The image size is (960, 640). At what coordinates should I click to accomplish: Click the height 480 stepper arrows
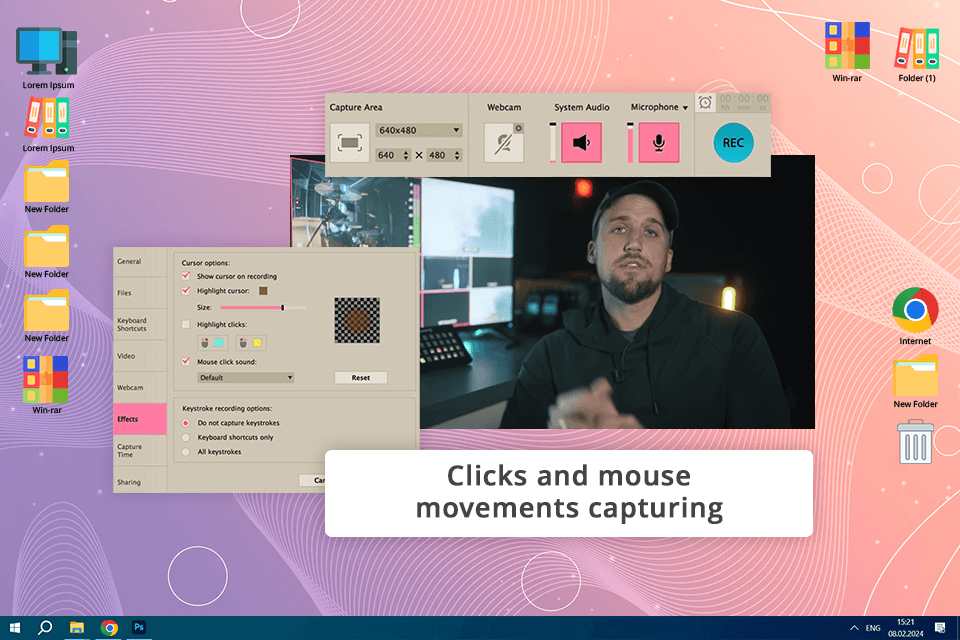[x=457, y=156]
